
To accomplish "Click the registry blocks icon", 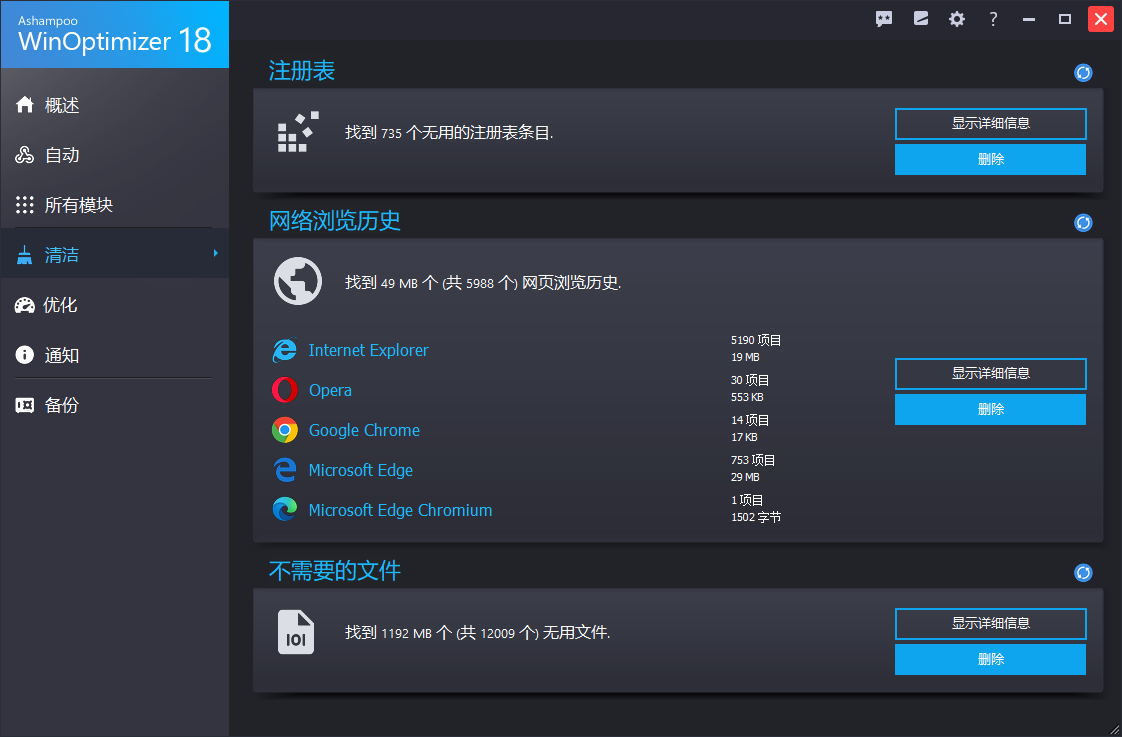I will (x=298, y=132).
